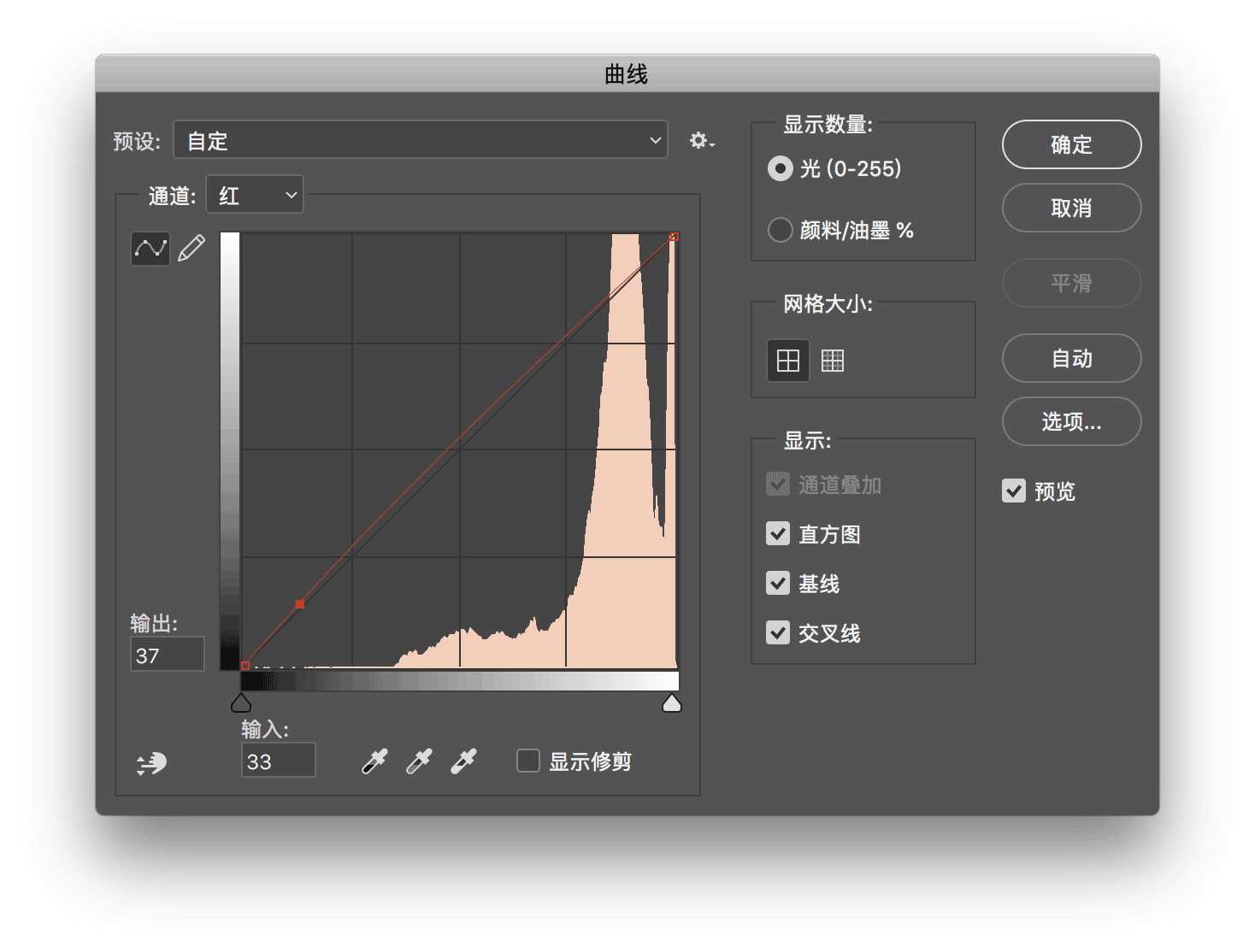Select the edit-points curve tool

coord(150,249)
